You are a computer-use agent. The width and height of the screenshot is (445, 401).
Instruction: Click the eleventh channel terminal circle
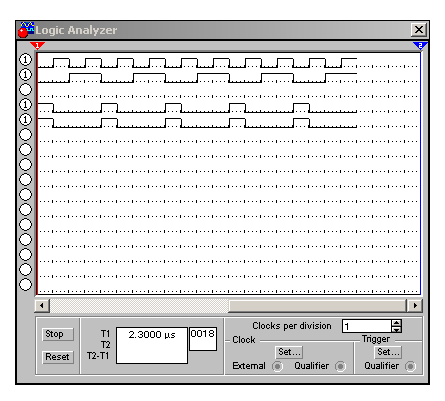click(25, 210)
